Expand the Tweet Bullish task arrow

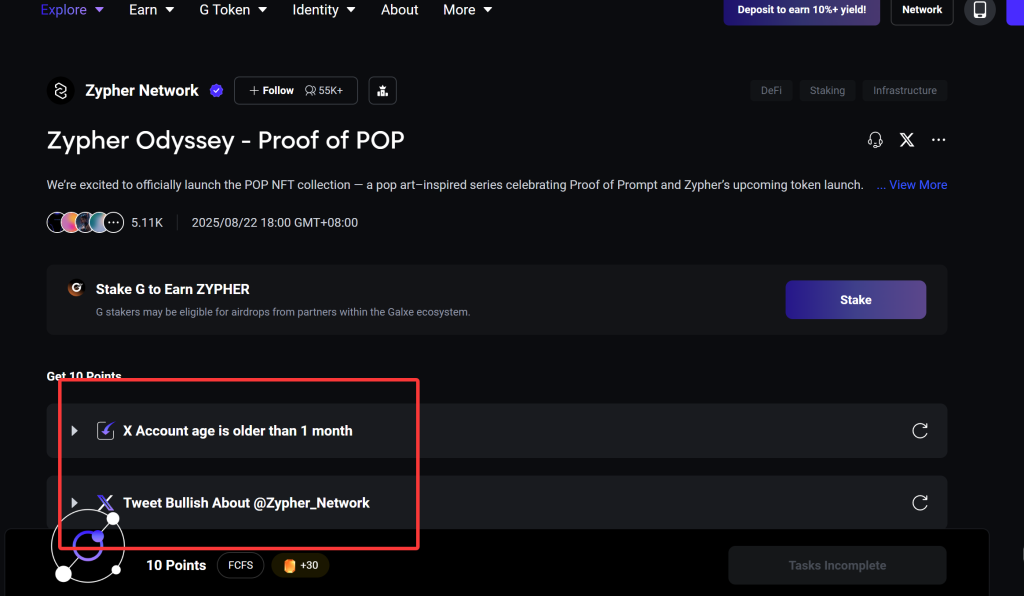tap(74, 503)
